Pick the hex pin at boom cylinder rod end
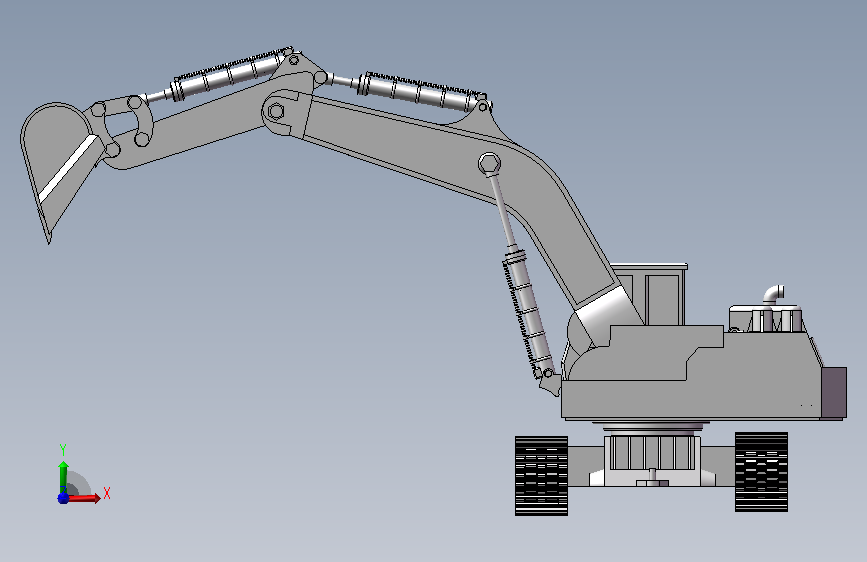This screenshot has height=562, width=867. [x=489, y=164]
